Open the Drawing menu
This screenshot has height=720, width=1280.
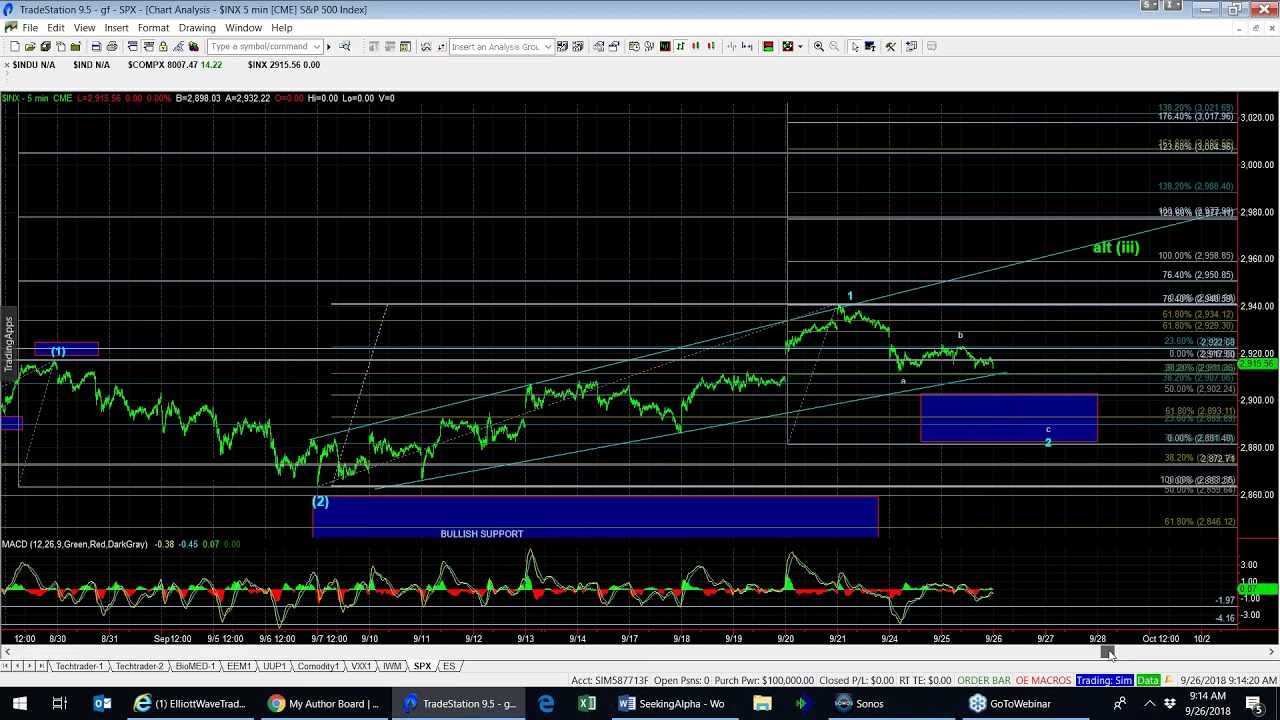point(197,28)
